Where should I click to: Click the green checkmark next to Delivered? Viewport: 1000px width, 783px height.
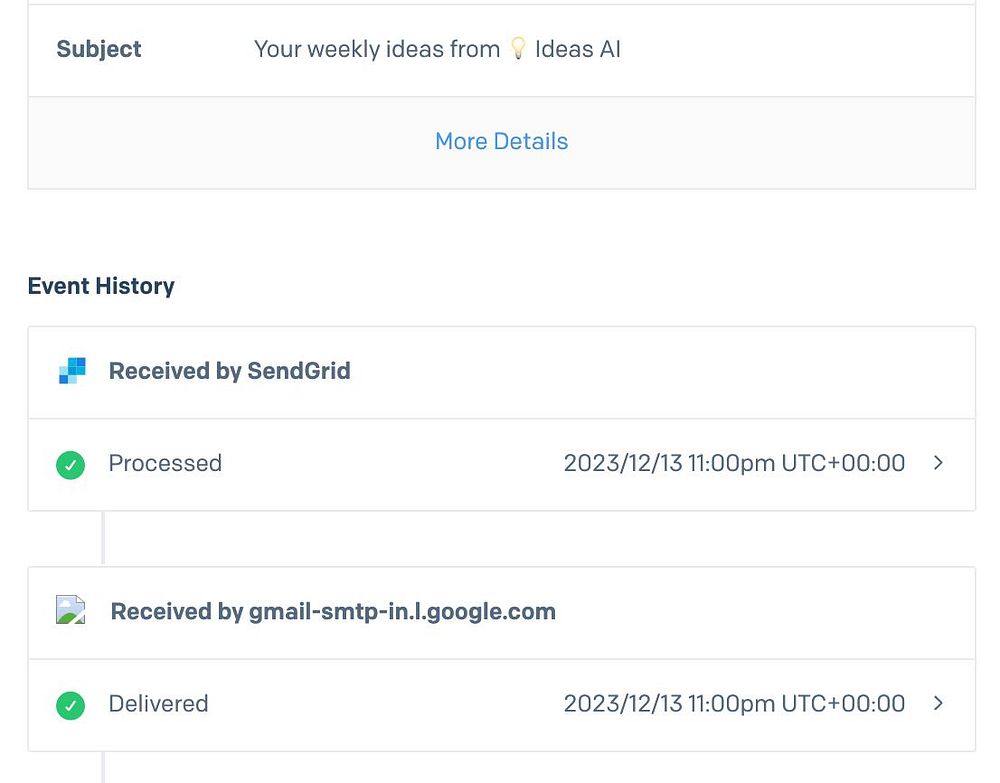point(70,705)
